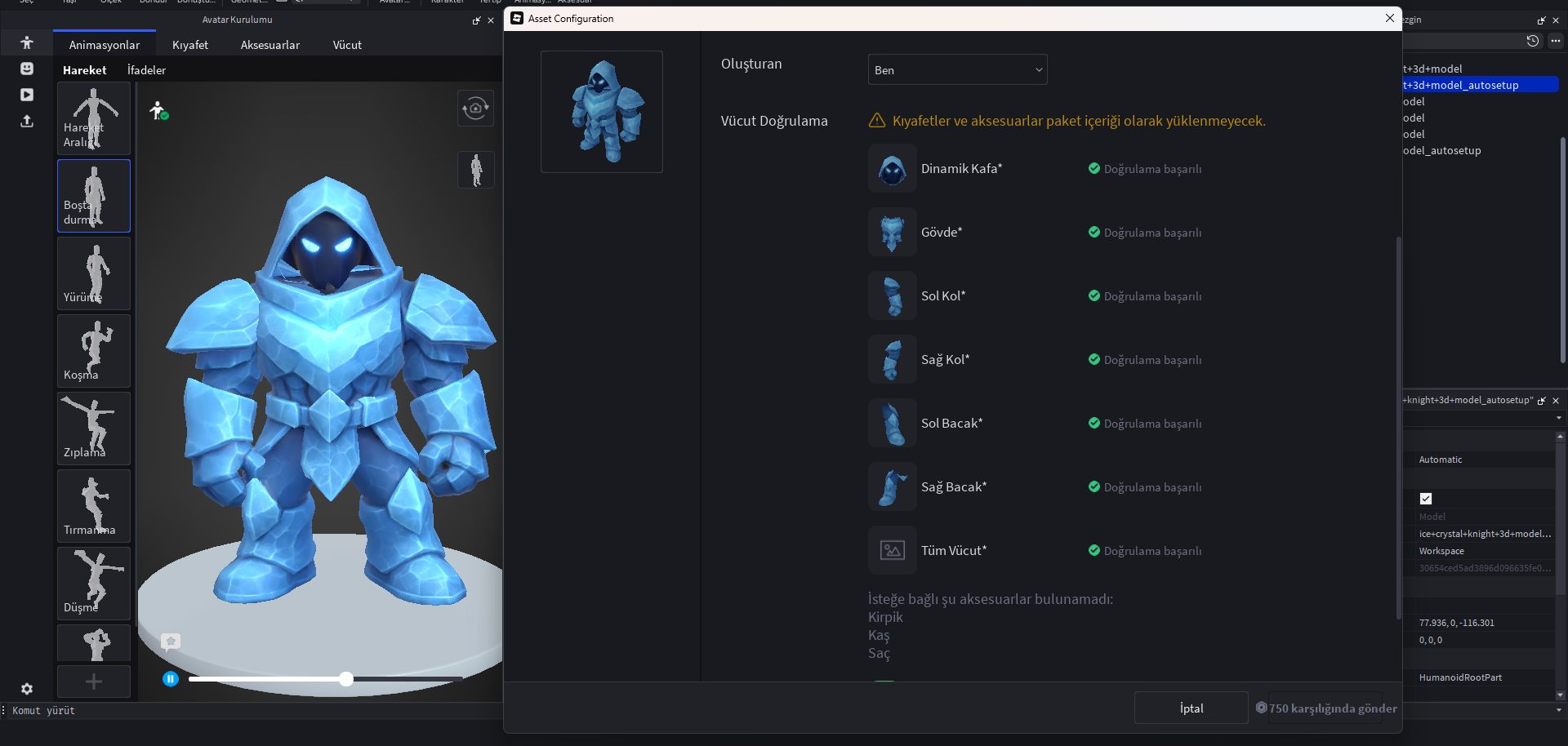The height and width of the screenshot is (746, 1568).
Task: Select the Yürüme animation thumbnail
Action: [94, 273]
